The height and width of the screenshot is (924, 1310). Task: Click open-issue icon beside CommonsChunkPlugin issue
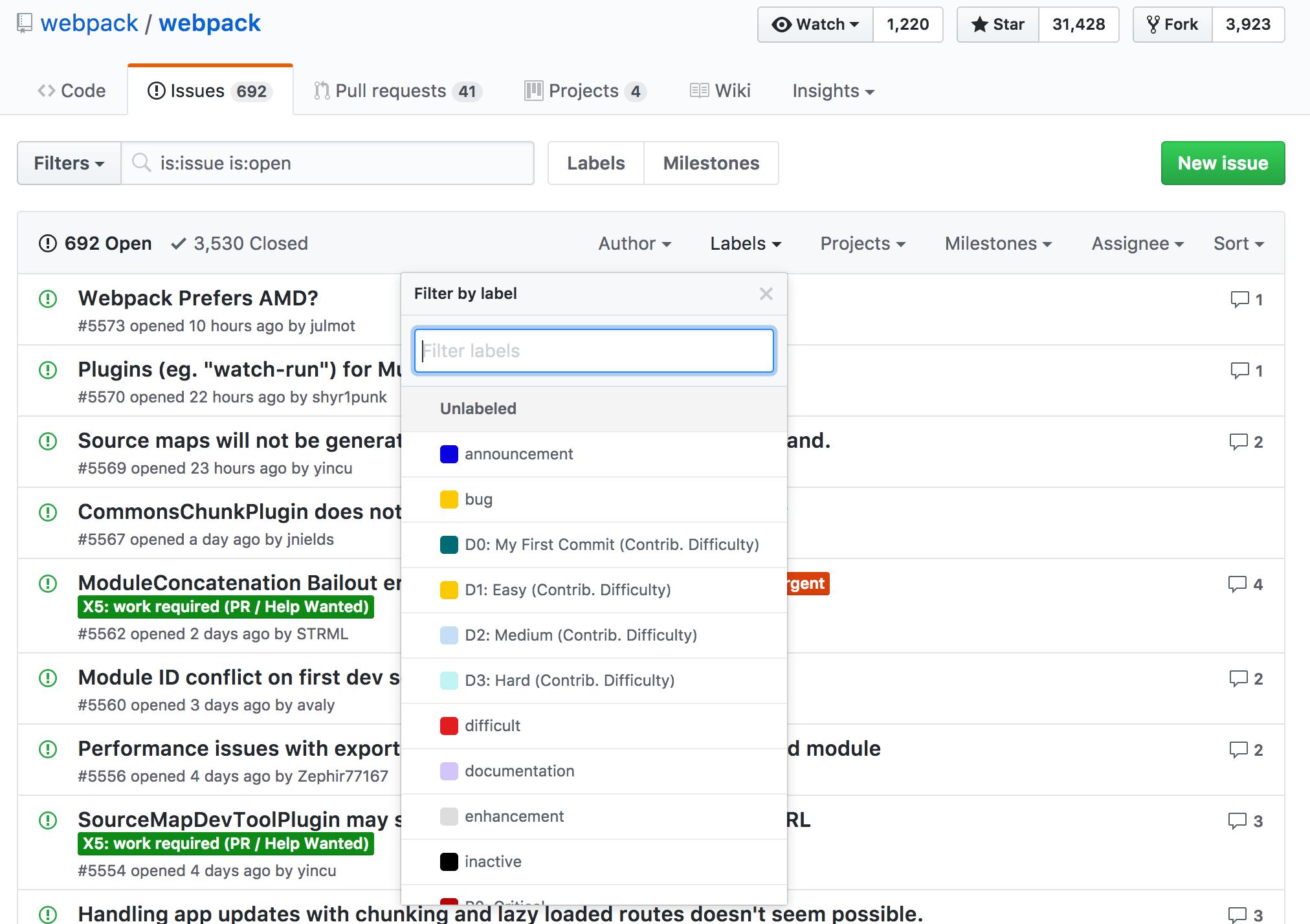[x=48, y=512]
